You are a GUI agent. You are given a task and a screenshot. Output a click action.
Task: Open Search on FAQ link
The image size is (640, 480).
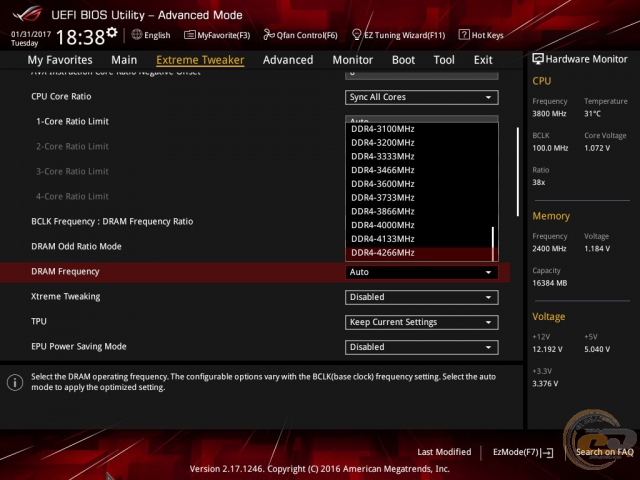604,452
